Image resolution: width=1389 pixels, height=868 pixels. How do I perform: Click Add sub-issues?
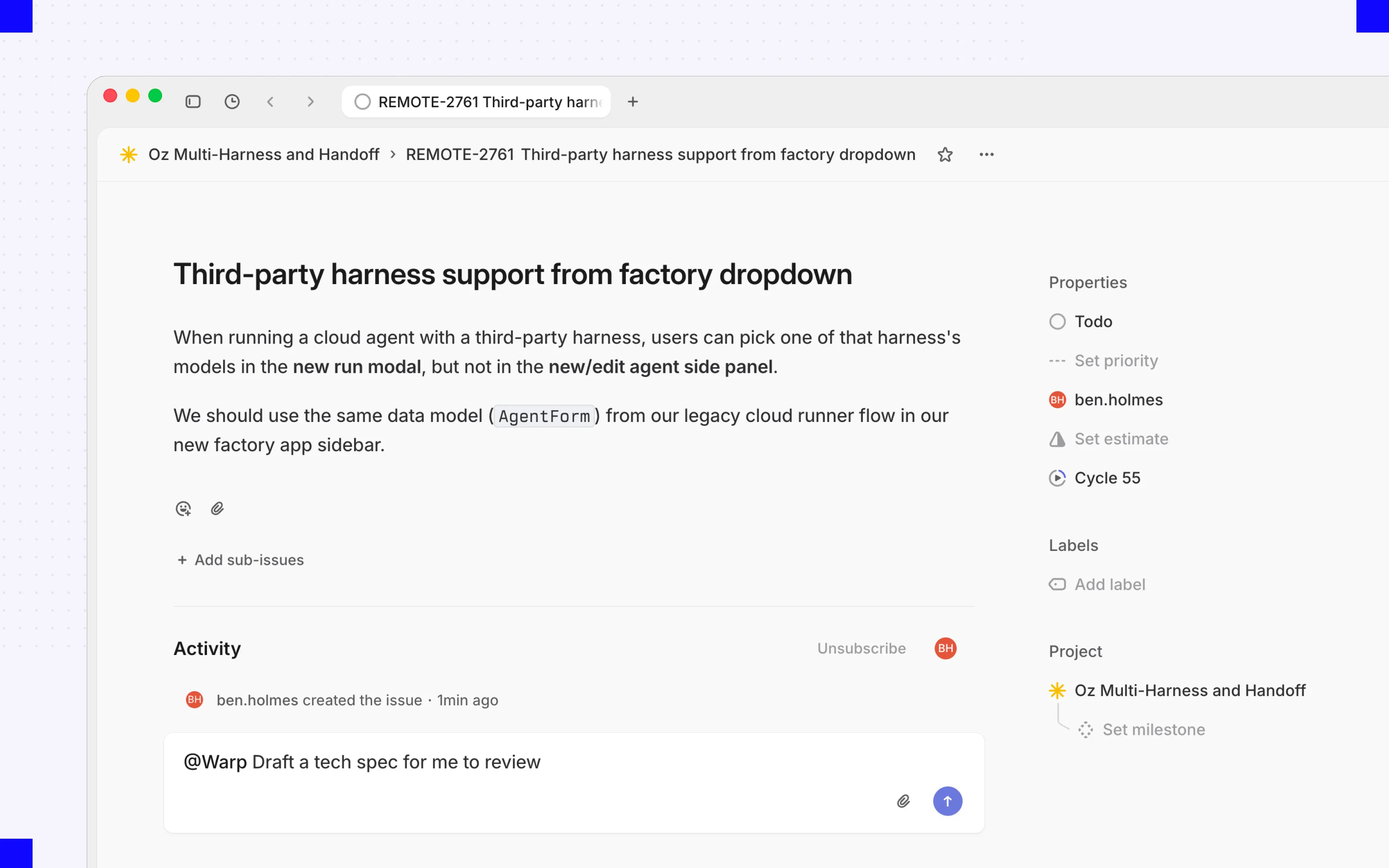pyautogui.click(x=240, y=560)
